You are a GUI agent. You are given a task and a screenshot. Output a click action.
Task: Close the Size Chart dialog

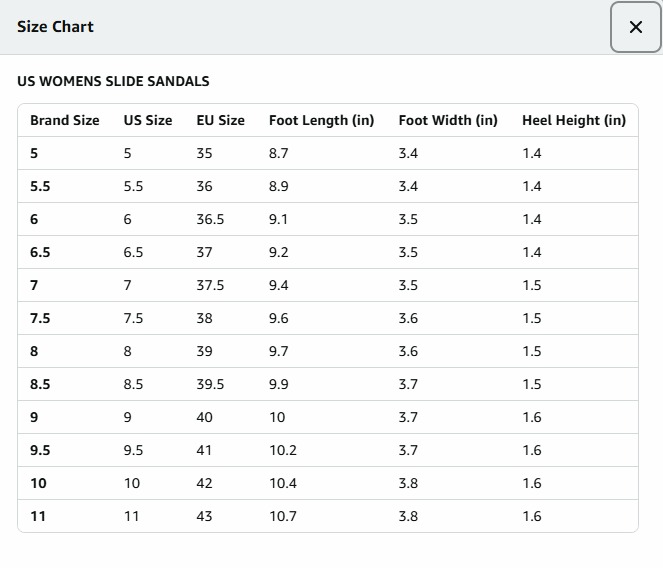[635, 27]
